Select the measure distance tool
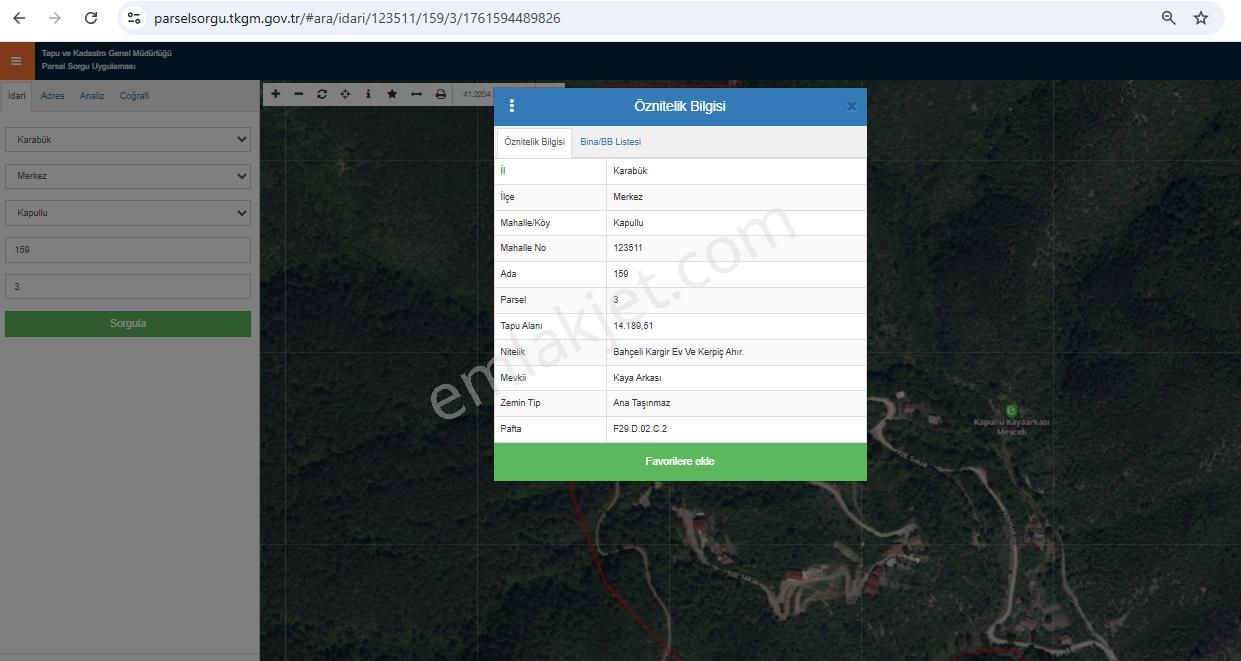 pyautogui.click(x=416, y=94)
